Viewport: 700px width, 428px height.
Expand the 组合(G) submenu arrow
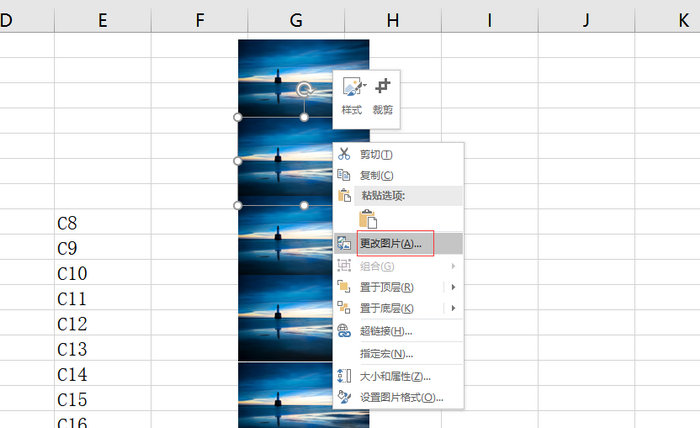click(453, 266)
